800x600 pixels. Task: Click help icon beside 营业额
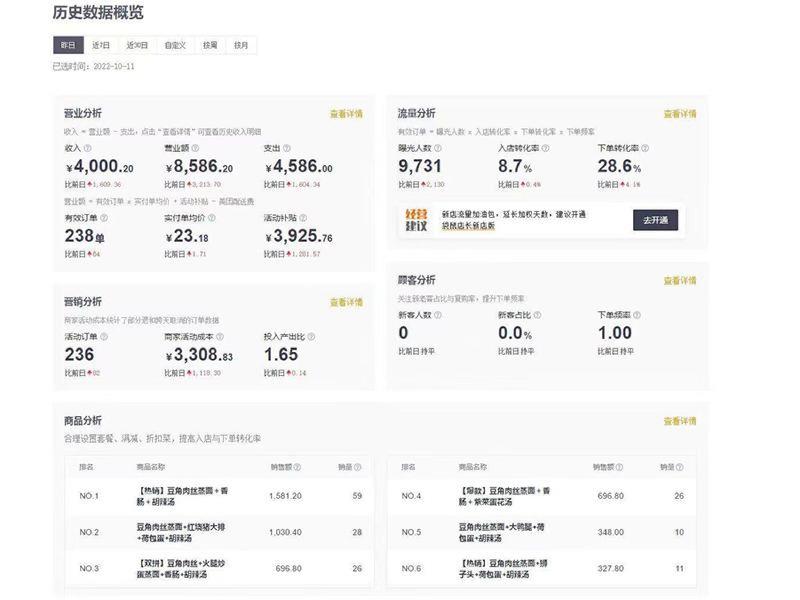195,148
